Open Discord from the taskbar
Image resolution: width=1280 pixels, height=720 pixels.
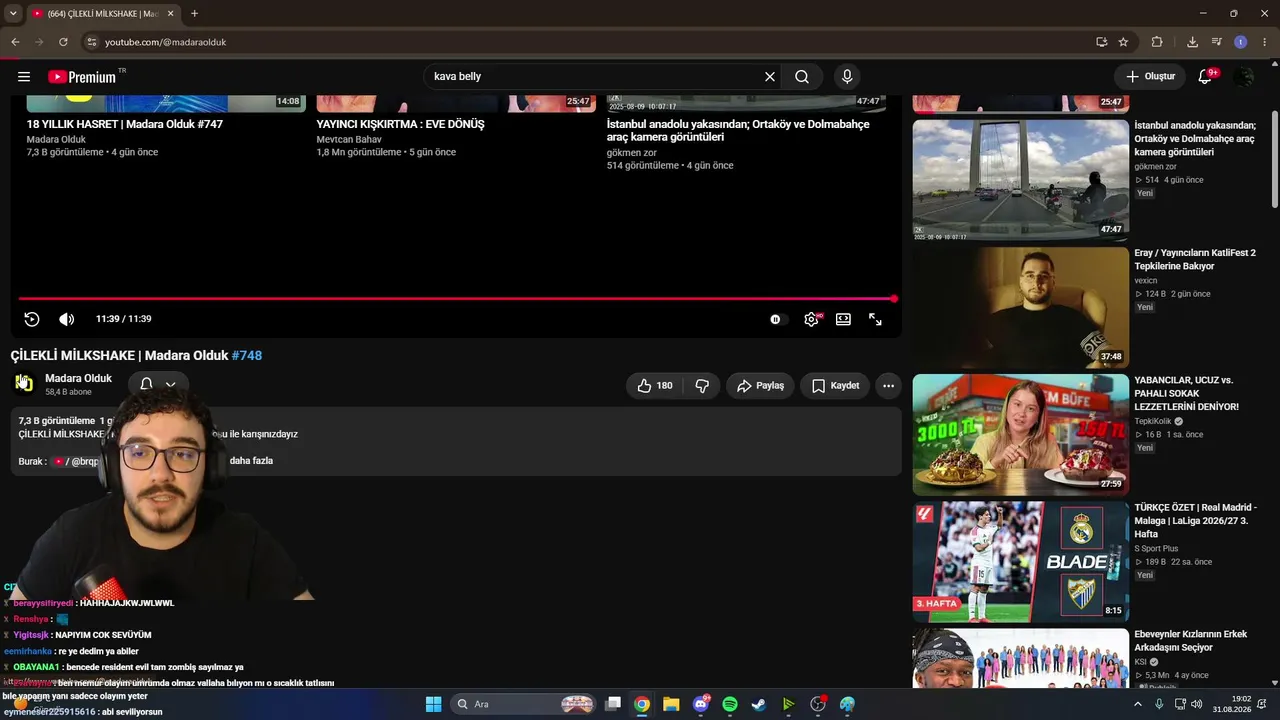coord(701,704)
